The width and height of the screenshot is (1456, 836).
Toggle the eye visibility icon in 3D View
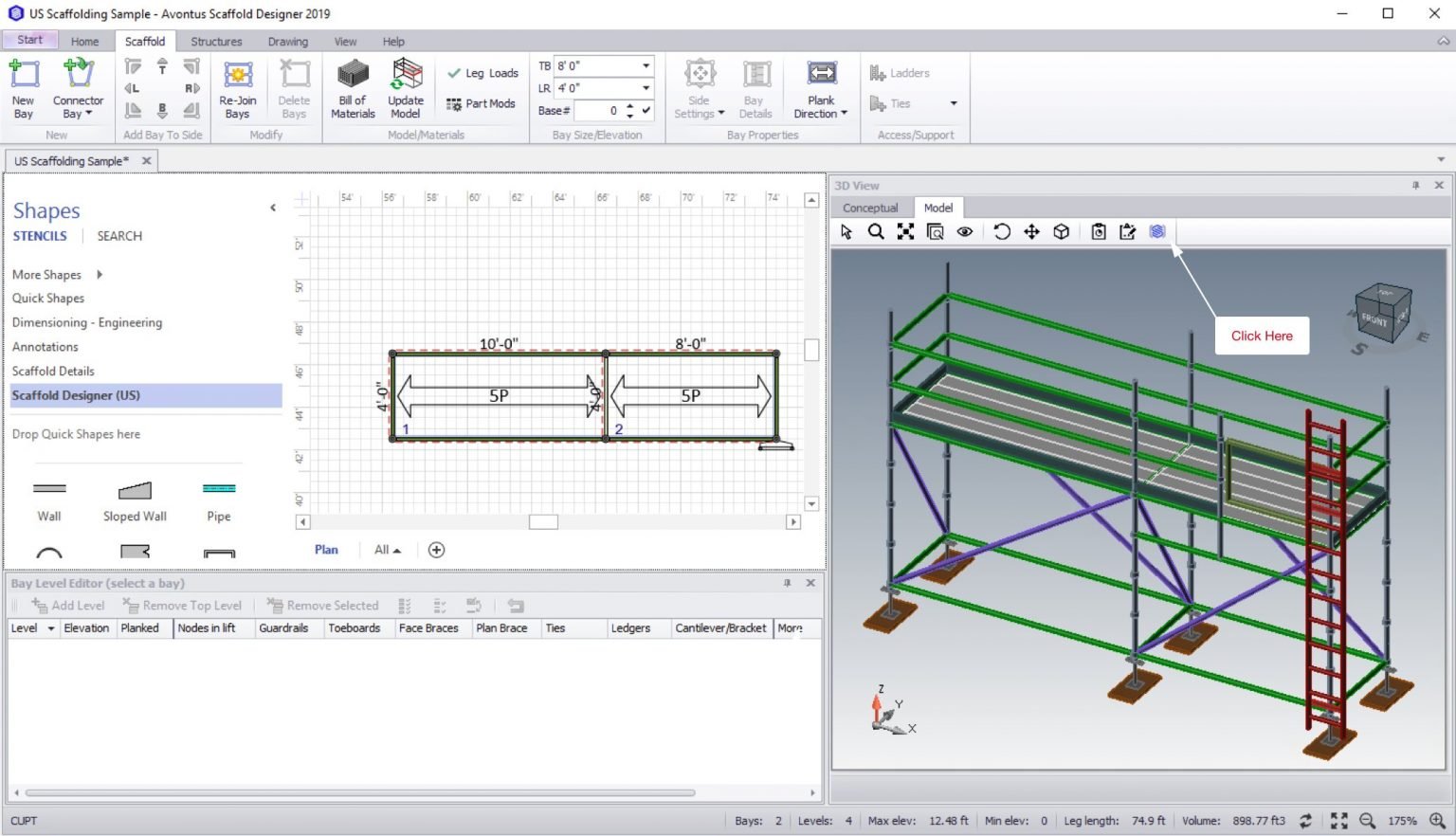tap(964, 232)
